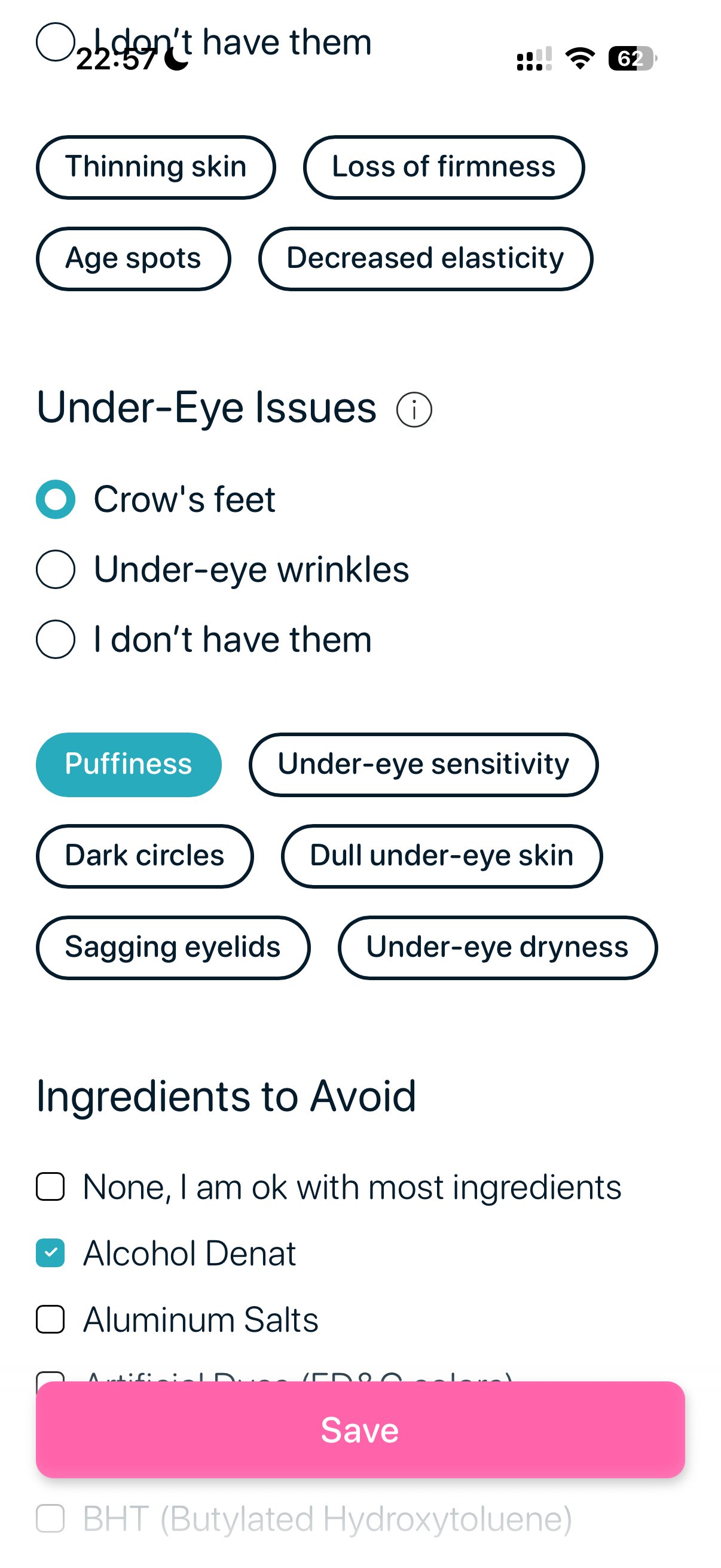Uncheck the Alcohol Denat ingredient
Viewport: 721px width, 1568px height.
[x=51, y=1252]
